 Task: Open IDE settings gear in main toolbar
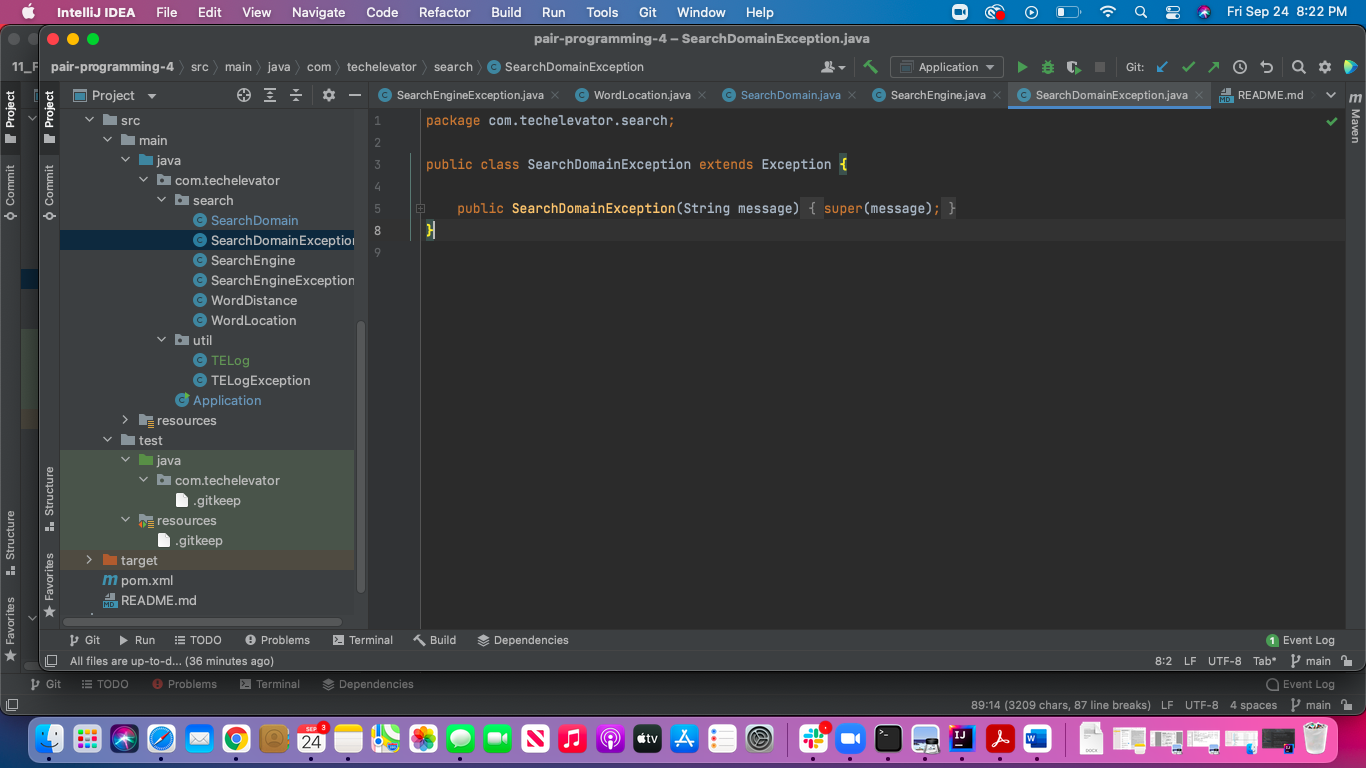(1325, 67)
